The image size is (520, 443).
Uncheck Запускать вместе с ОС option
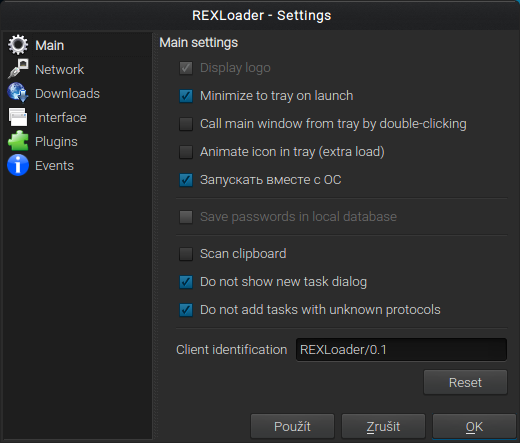(186, 180)
